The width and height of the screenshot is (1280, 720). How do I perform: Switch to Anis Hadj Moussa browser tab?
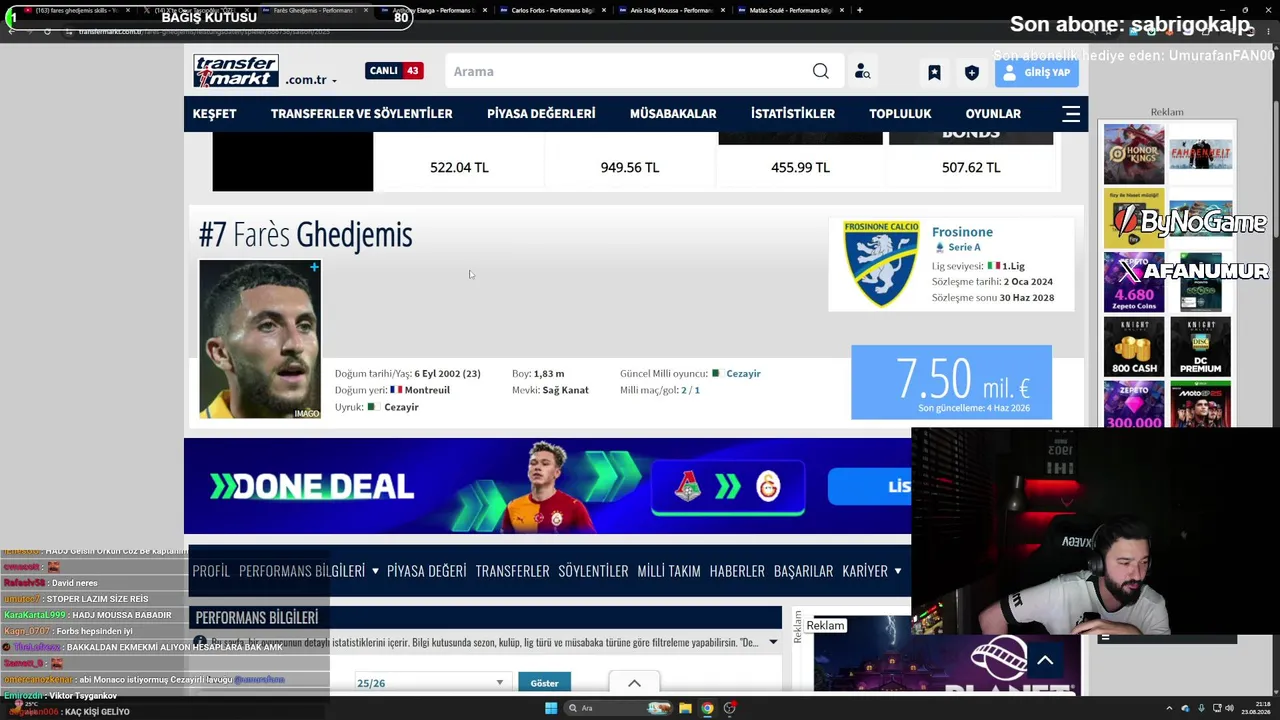tap(670, 10)
